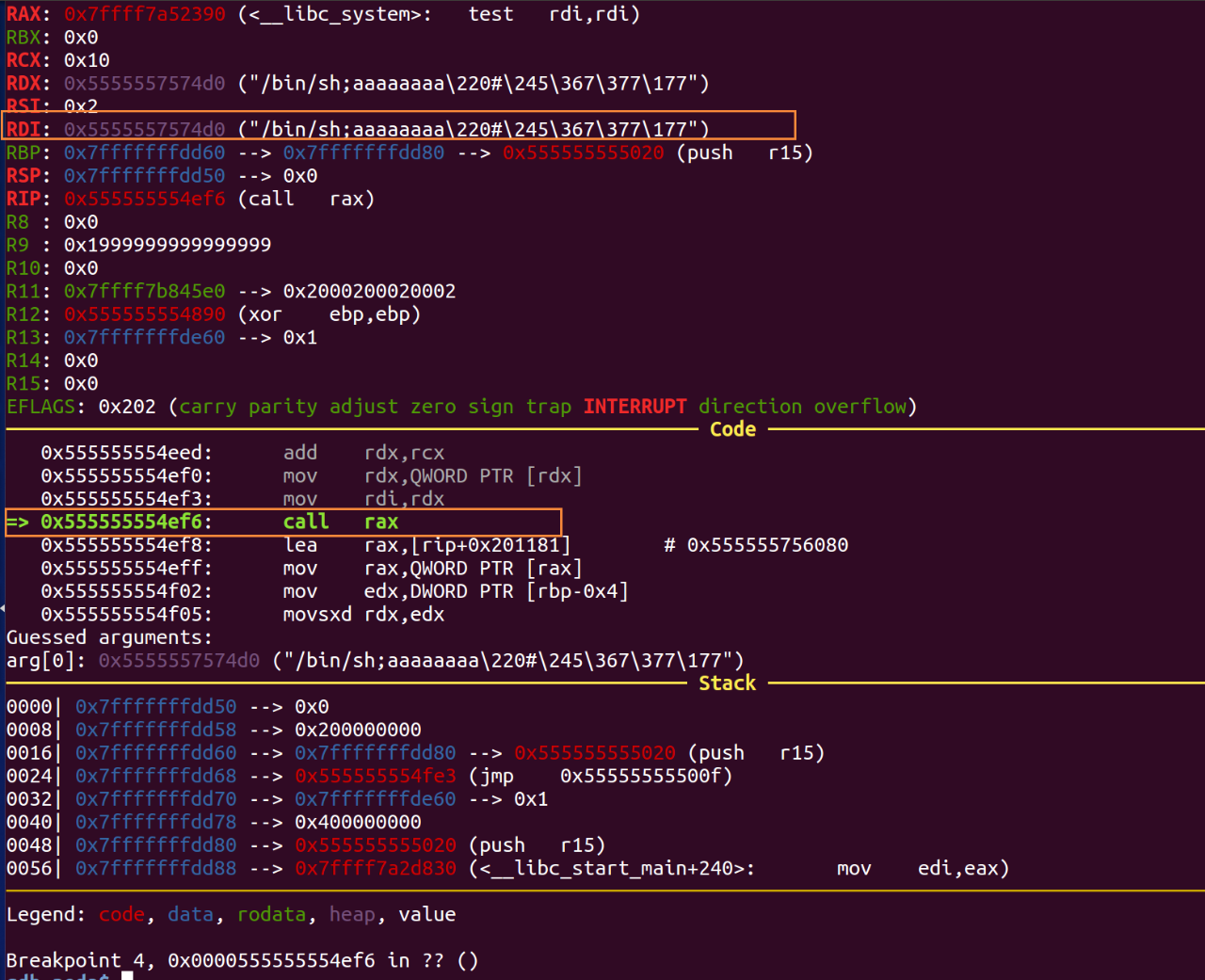The height and width of the screenshot is (980, 1205).
Task: Click the current instruction call rax line
Action: 282,522
